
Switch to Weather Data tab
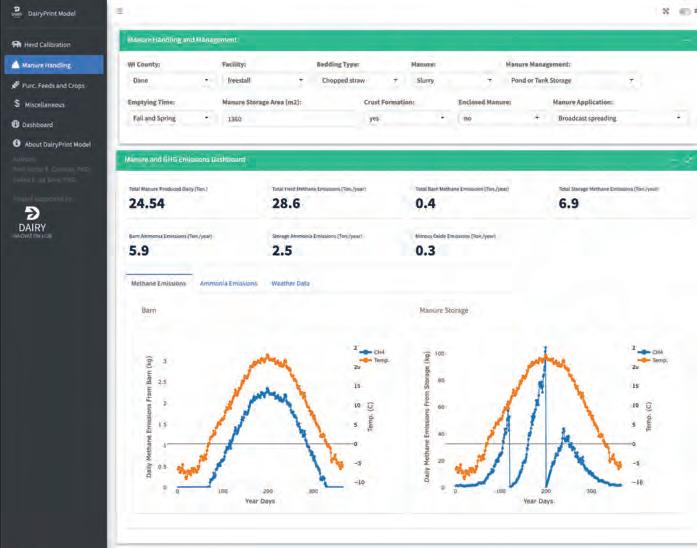tap(290, 283)
